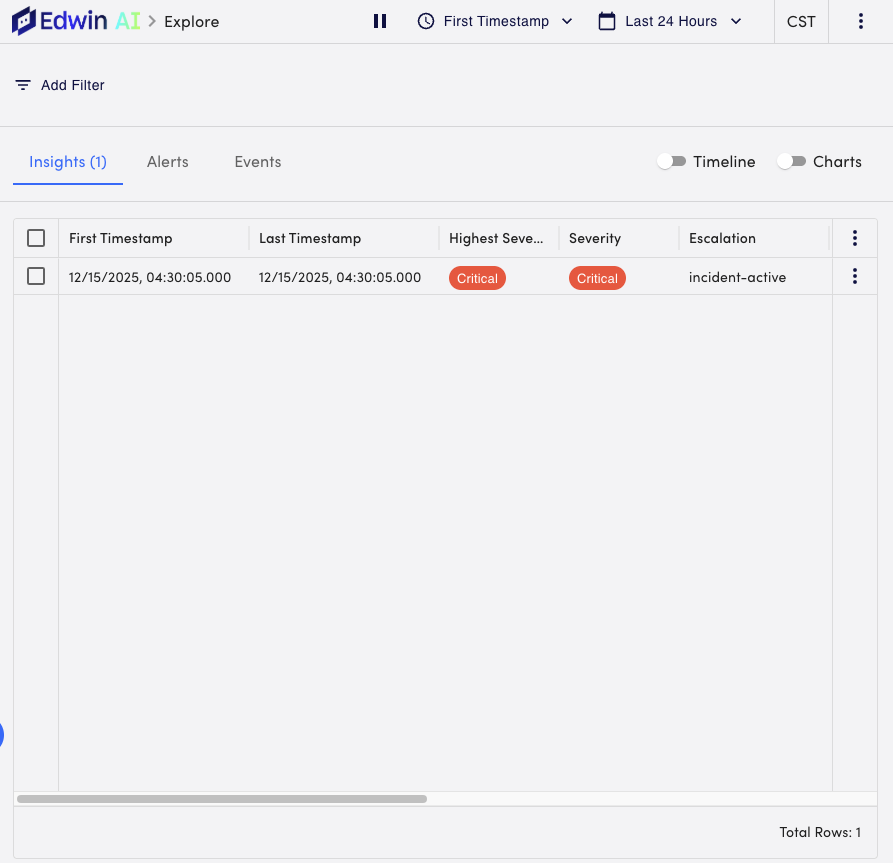893x863 pixels.
Task: Click the Explore breadcrumb
Action: (x=191, y=21)
